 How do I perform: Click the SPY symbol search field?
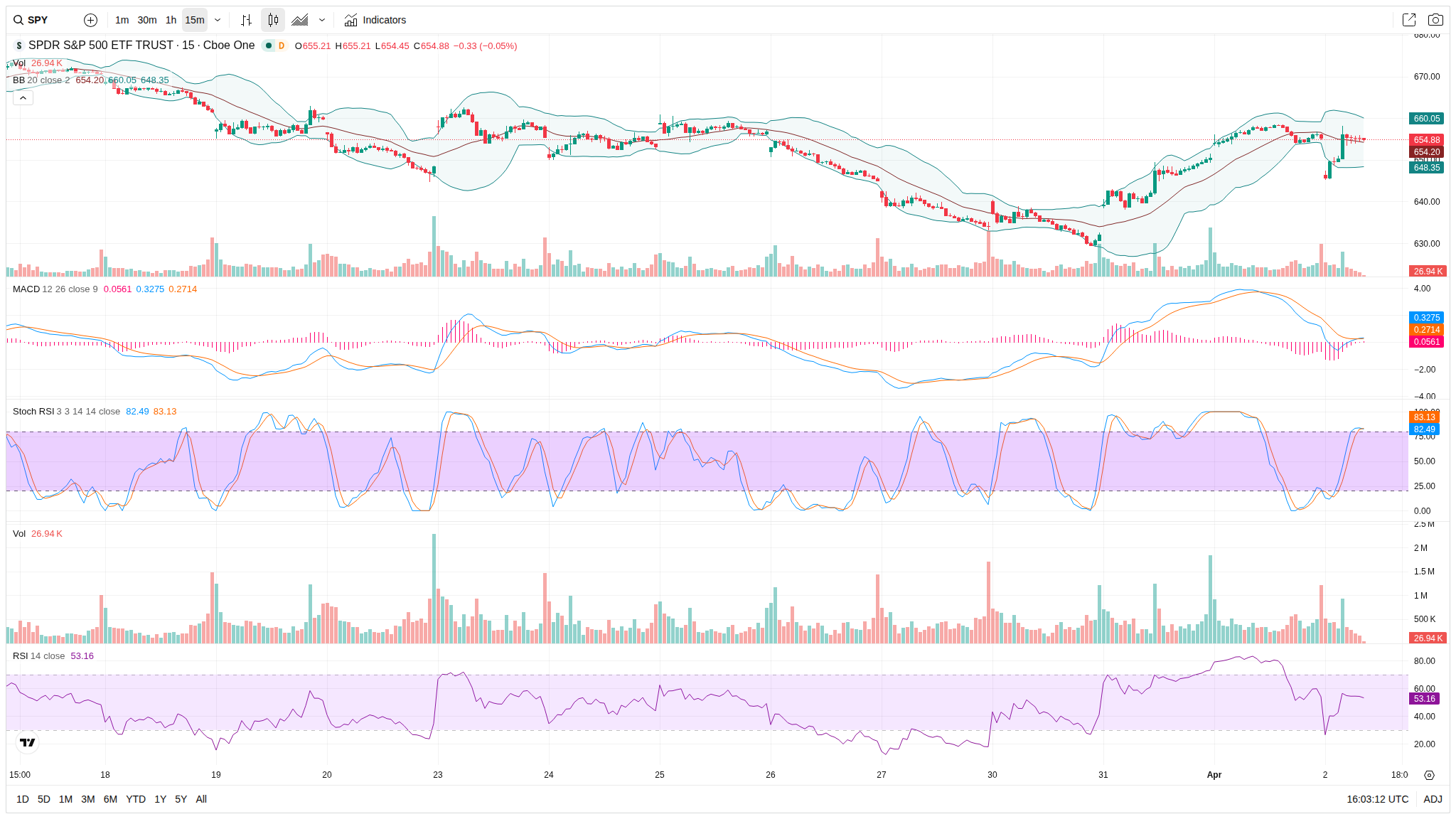coord(38,20)
